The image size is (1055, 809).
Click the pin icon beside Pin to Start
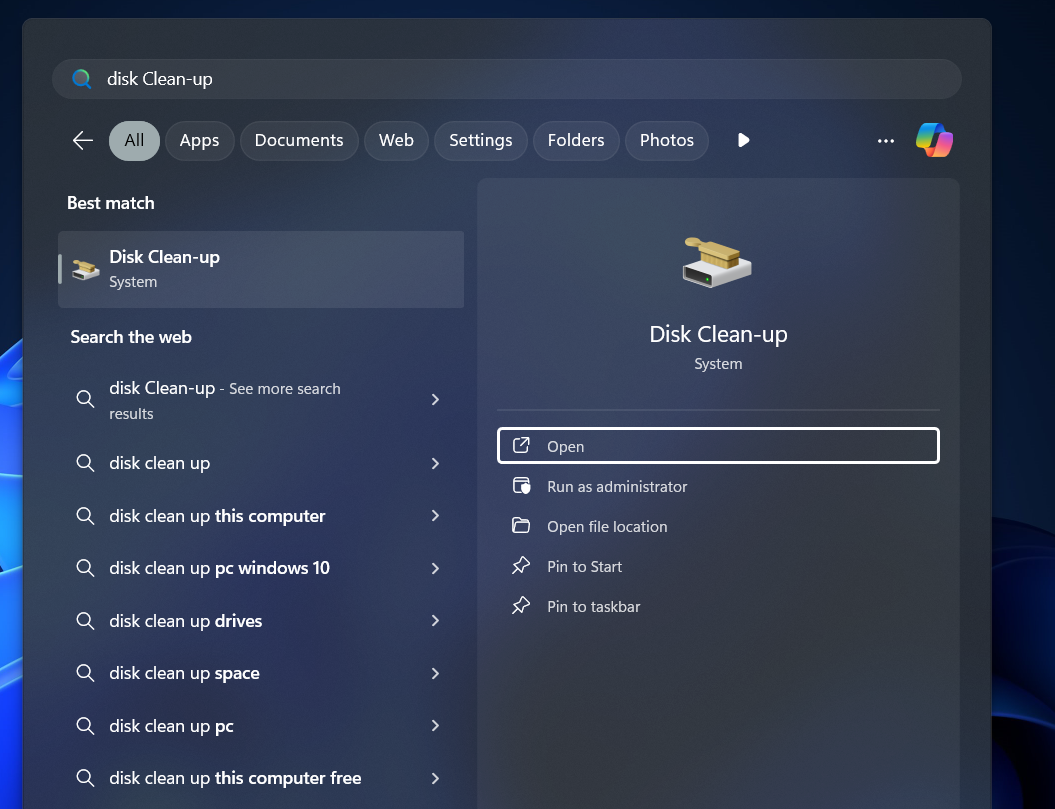pyautogui.click(x=521, y=566)
